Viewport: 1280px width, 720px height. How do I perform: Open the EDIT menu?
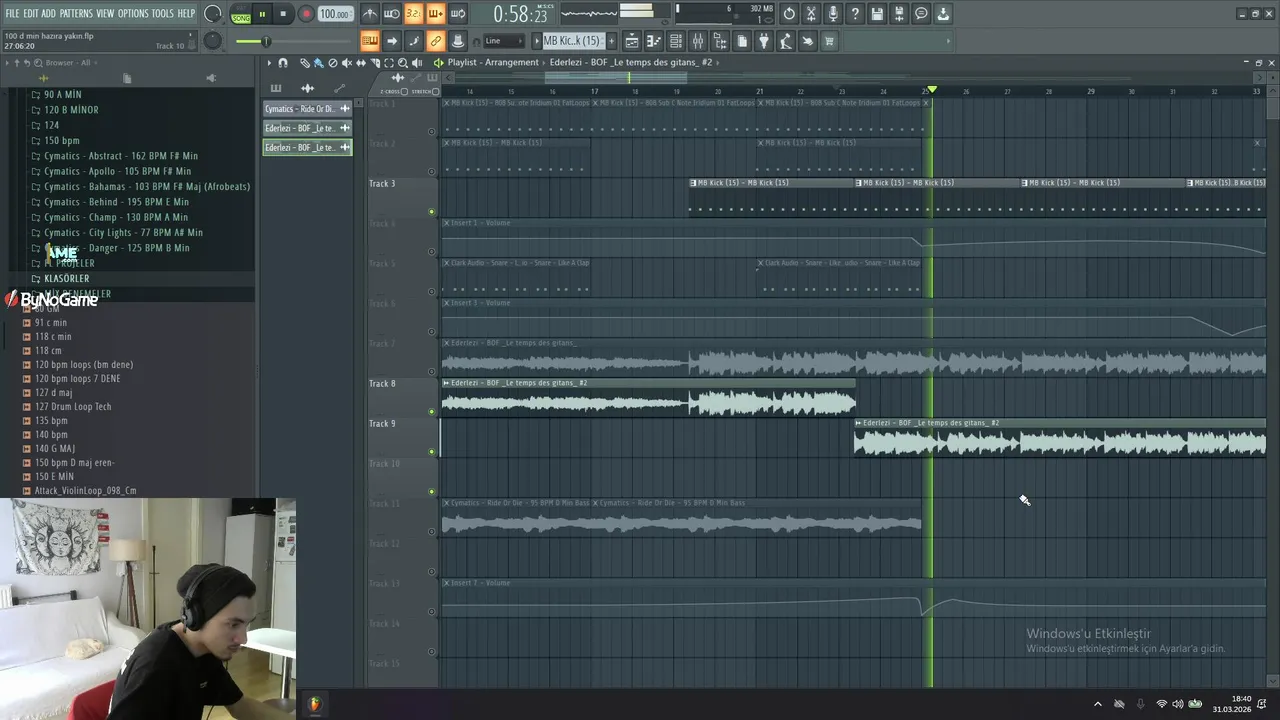[x=31, y=13]
